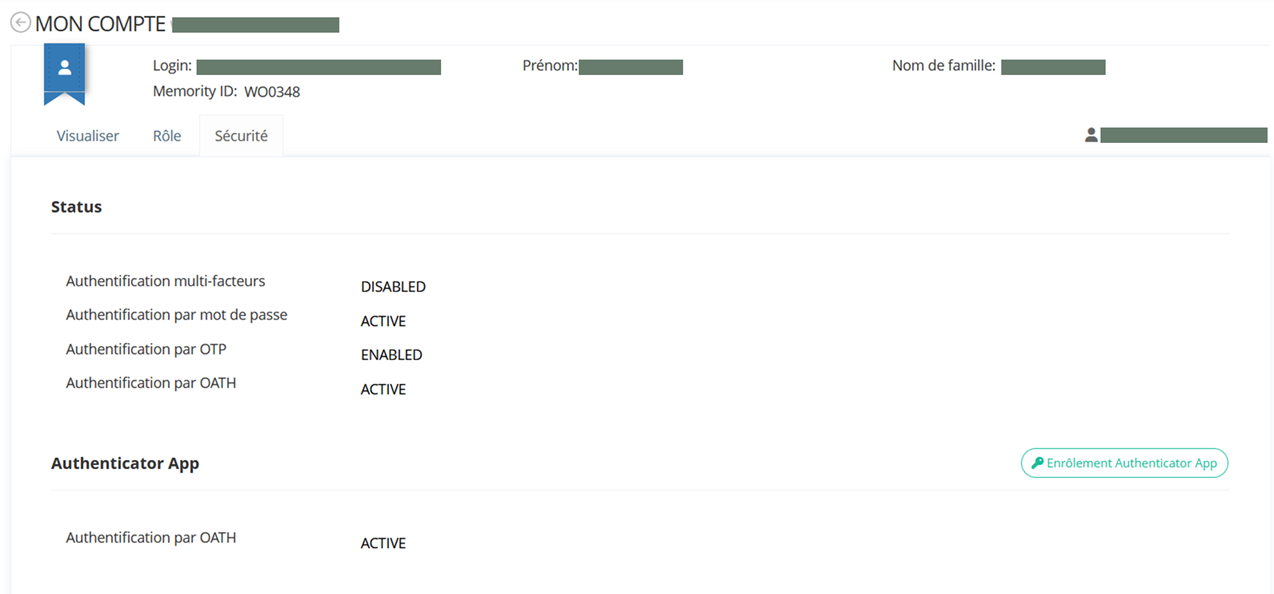The height and width of the screenshot is (594, 1274).
Task: Click the Authentification multi-facteurs label
Action: pos(165,281)
